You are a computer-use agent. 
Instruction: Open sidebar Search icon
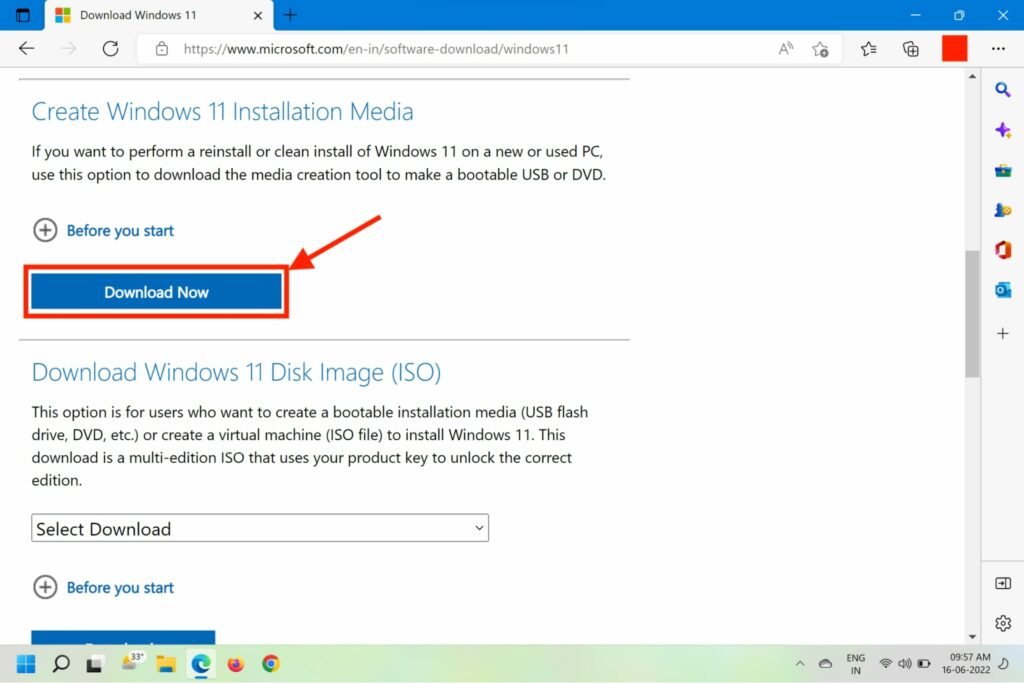(x=1002, y=89)
